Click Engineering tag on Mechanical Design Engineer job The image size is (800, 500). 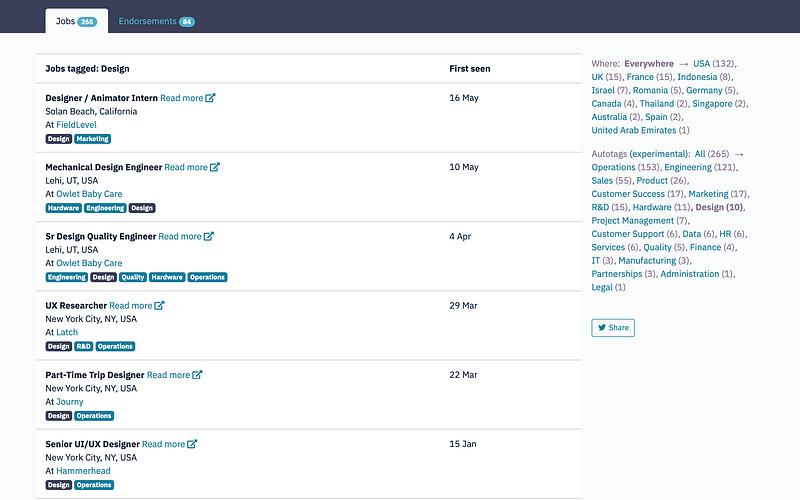[105, 208]
